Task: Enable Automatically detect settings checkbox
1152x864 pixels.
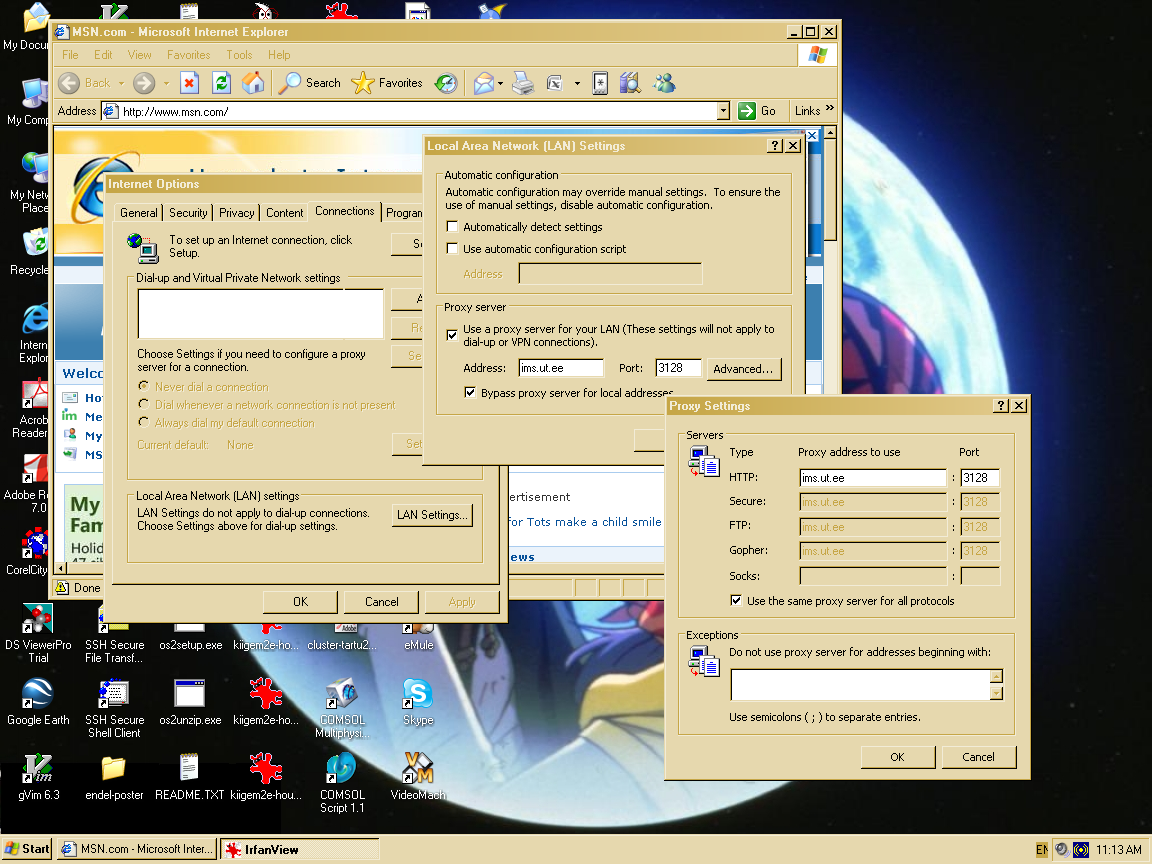Action: tap(452, 228)
